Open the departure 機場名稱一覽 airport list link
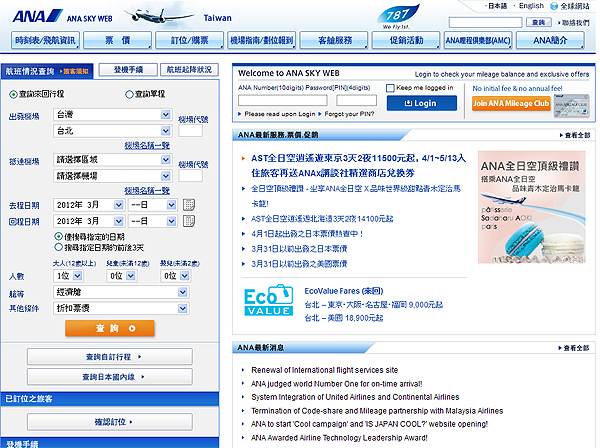600x448 pixels. [x=147, y=145]
